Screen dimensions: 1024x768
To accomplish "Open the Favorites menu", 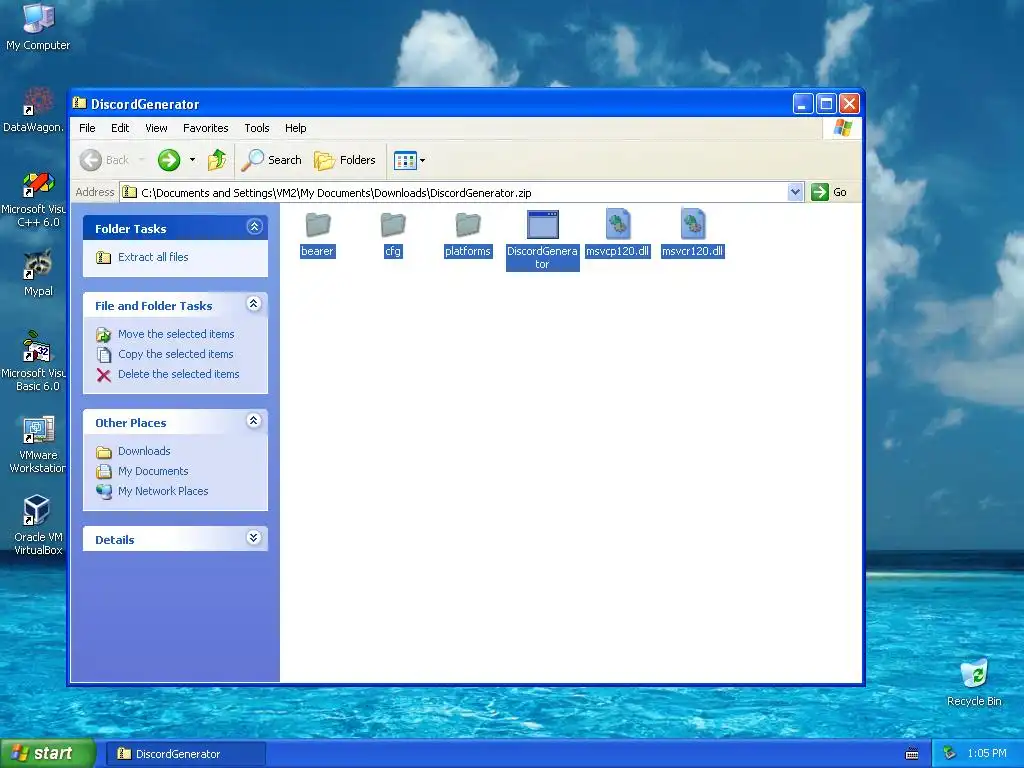I will tap(206, 128).
